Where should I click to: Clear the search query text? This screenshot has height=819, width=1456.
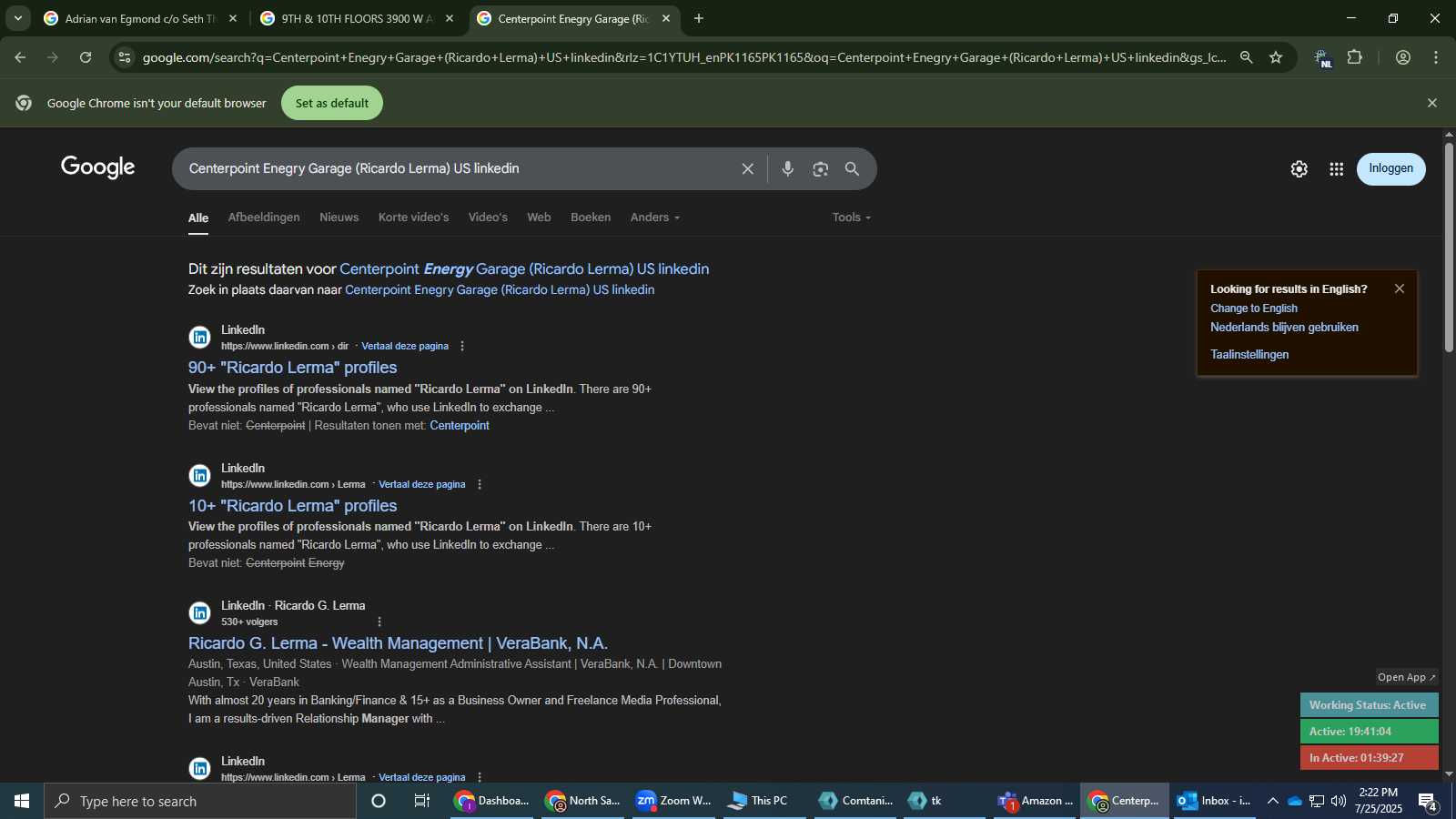(x=747, y=169)
